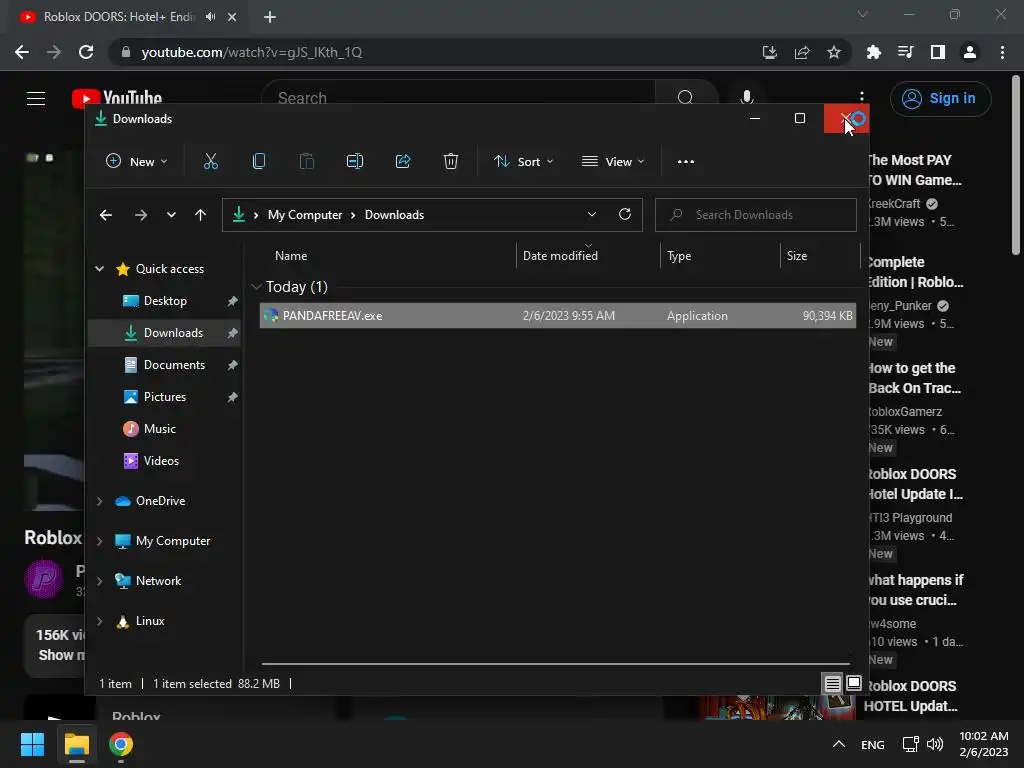This screenshot has width=1024, height=768.
Task: Reload the YouTube page in Chrome
Action: (86, 52)
